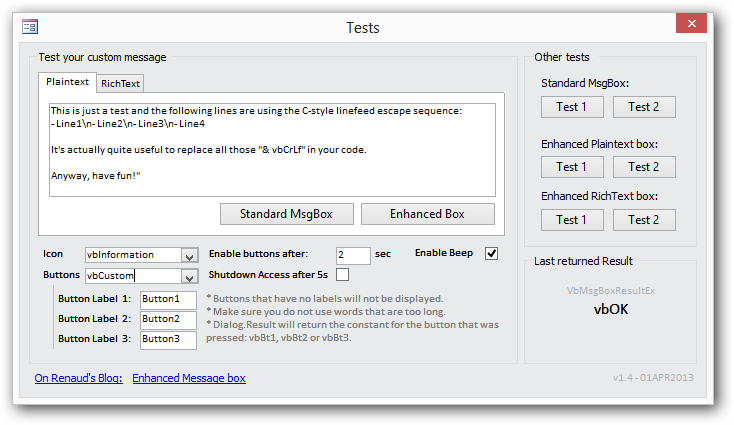
Task: Run Test 1 under Standard MsgBox
Action: click(x=572, y=107)
